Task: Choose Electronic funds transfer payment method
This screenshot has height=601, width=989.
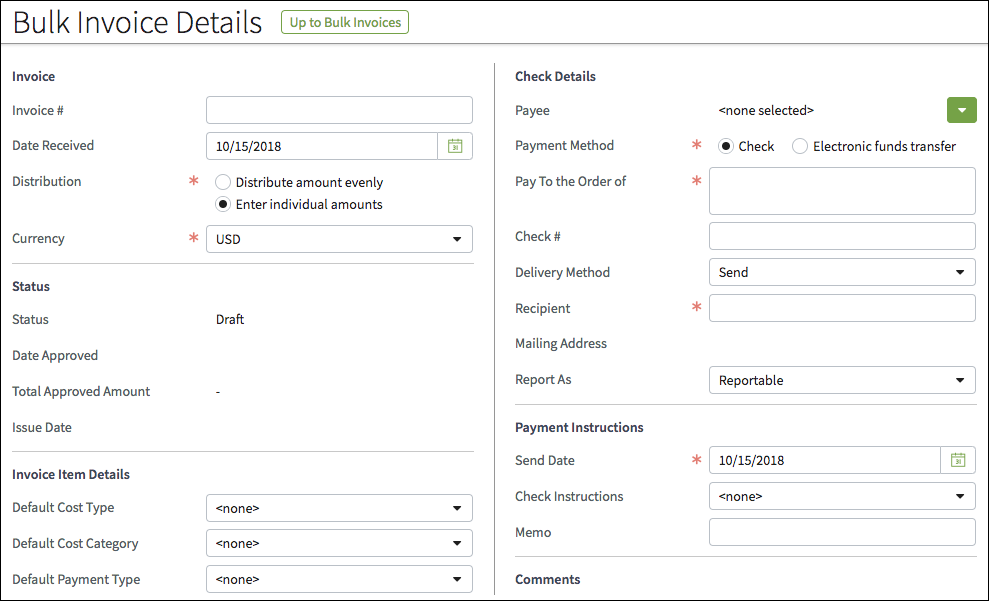Action: [800, 146]
